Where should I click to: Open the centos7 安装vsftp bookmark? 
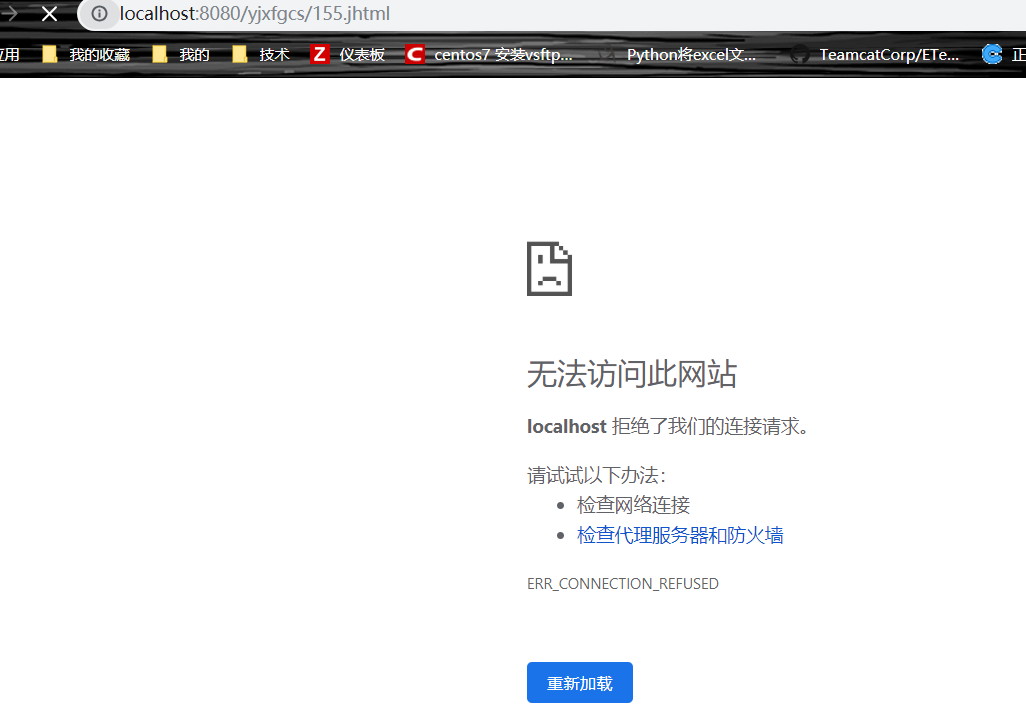(489, 54)
